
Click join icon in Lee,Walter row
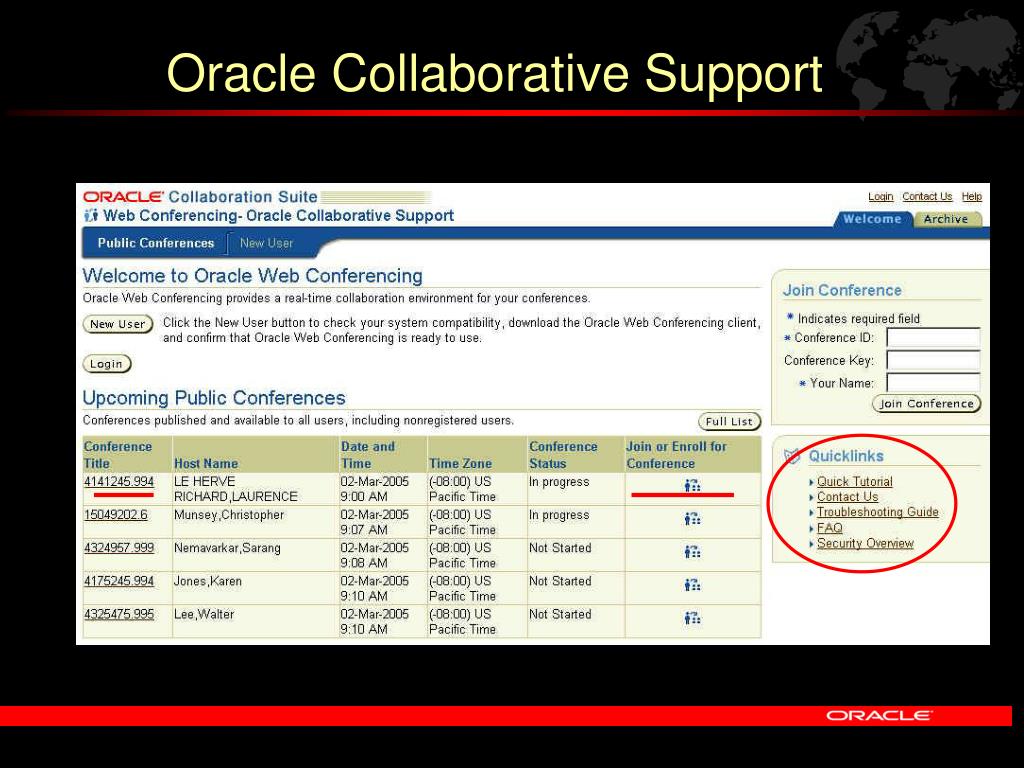(692, 618)
